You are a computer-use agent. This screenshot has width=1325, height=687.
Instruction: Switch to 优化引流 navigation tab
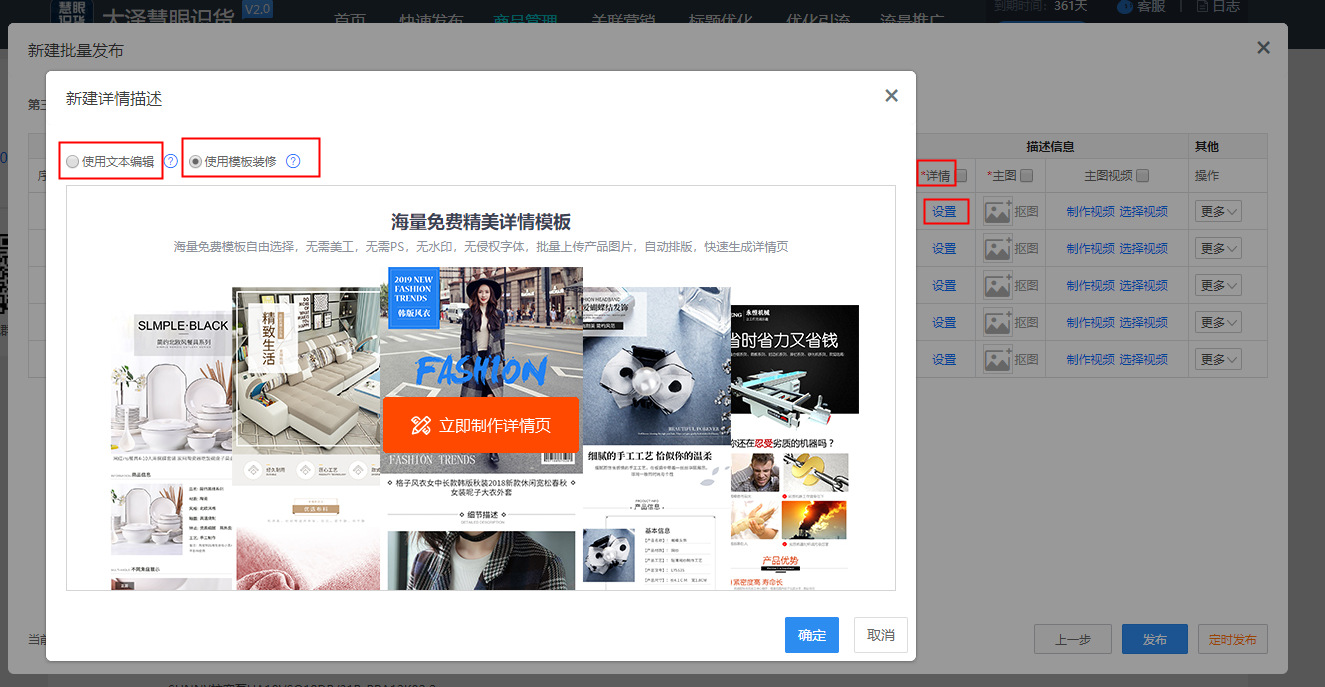point(817,20)
